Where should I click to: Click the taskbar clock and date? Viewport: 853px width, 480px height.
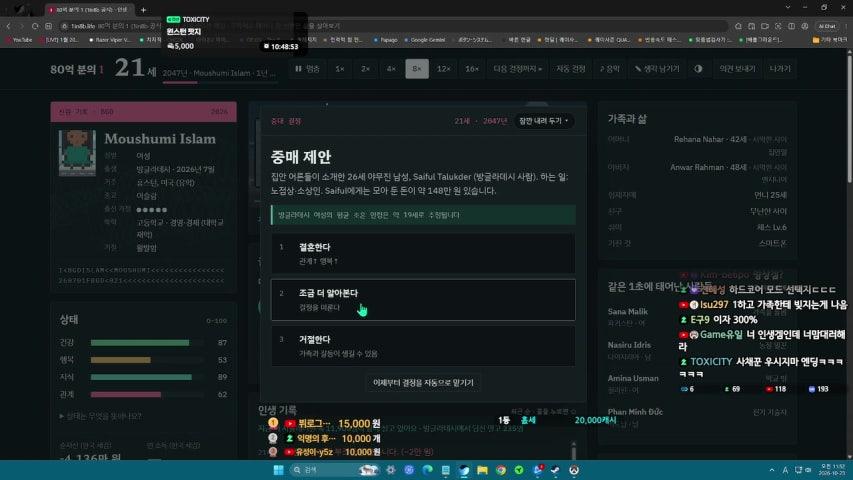click(x=832, y=470)
